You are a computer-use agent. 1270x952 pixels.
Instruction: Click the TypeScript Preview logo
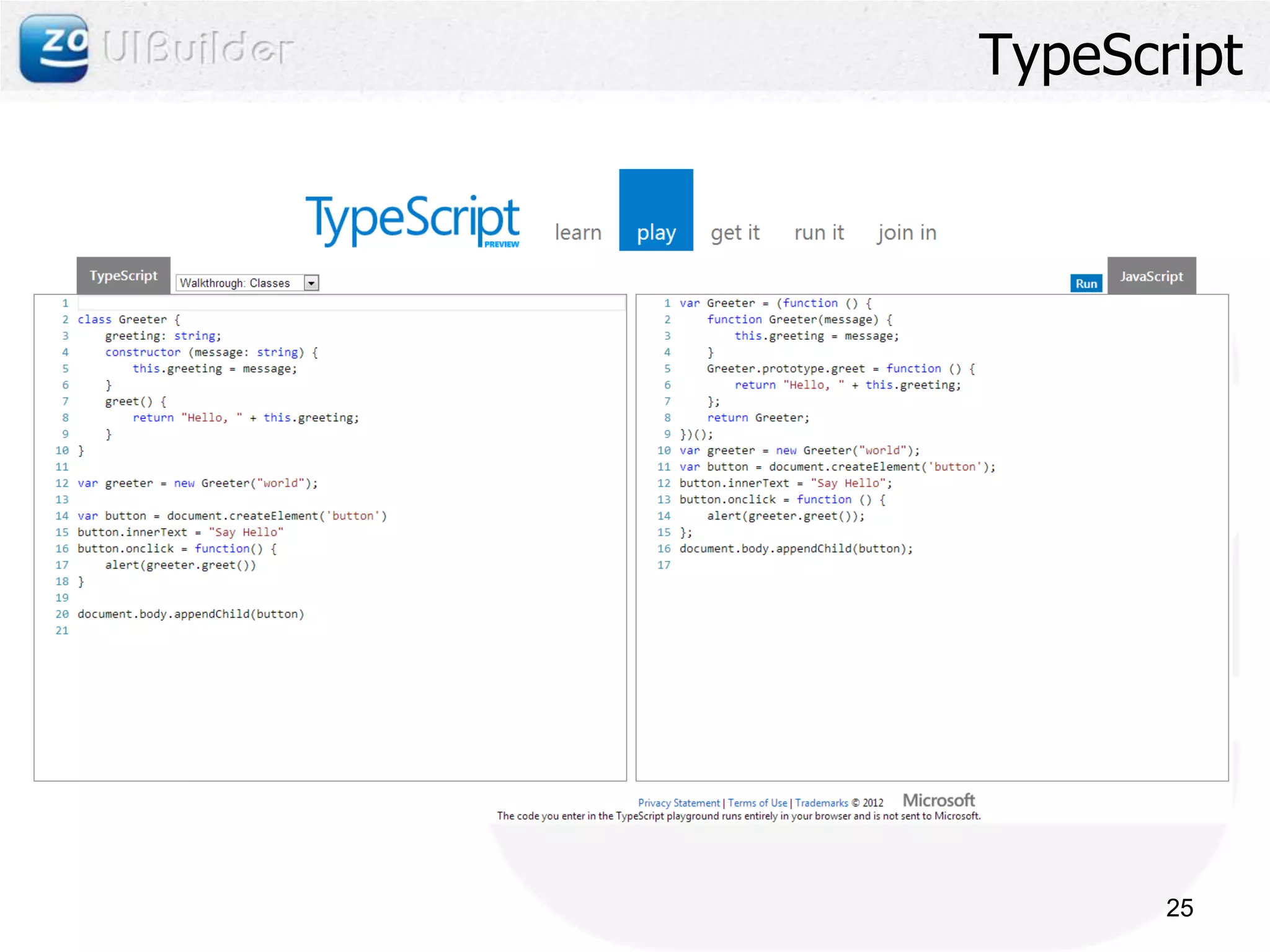tap(413, 221)
